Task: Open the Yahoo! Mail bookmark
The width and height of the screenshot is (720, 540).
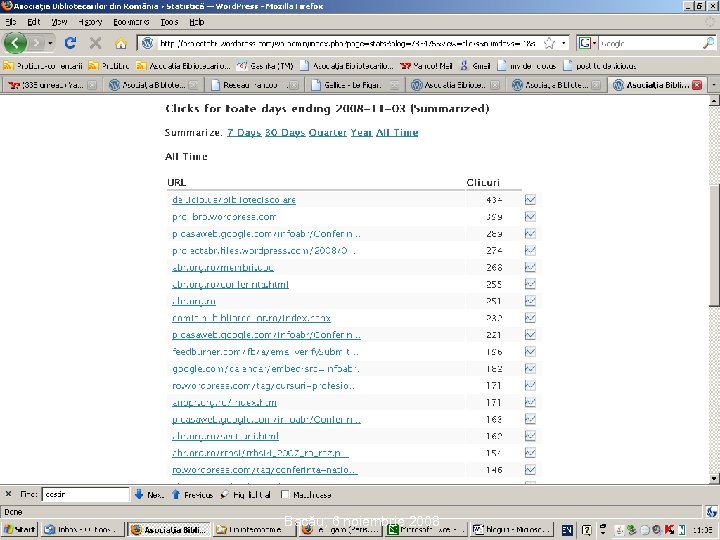Action: (x=426, y=66)
